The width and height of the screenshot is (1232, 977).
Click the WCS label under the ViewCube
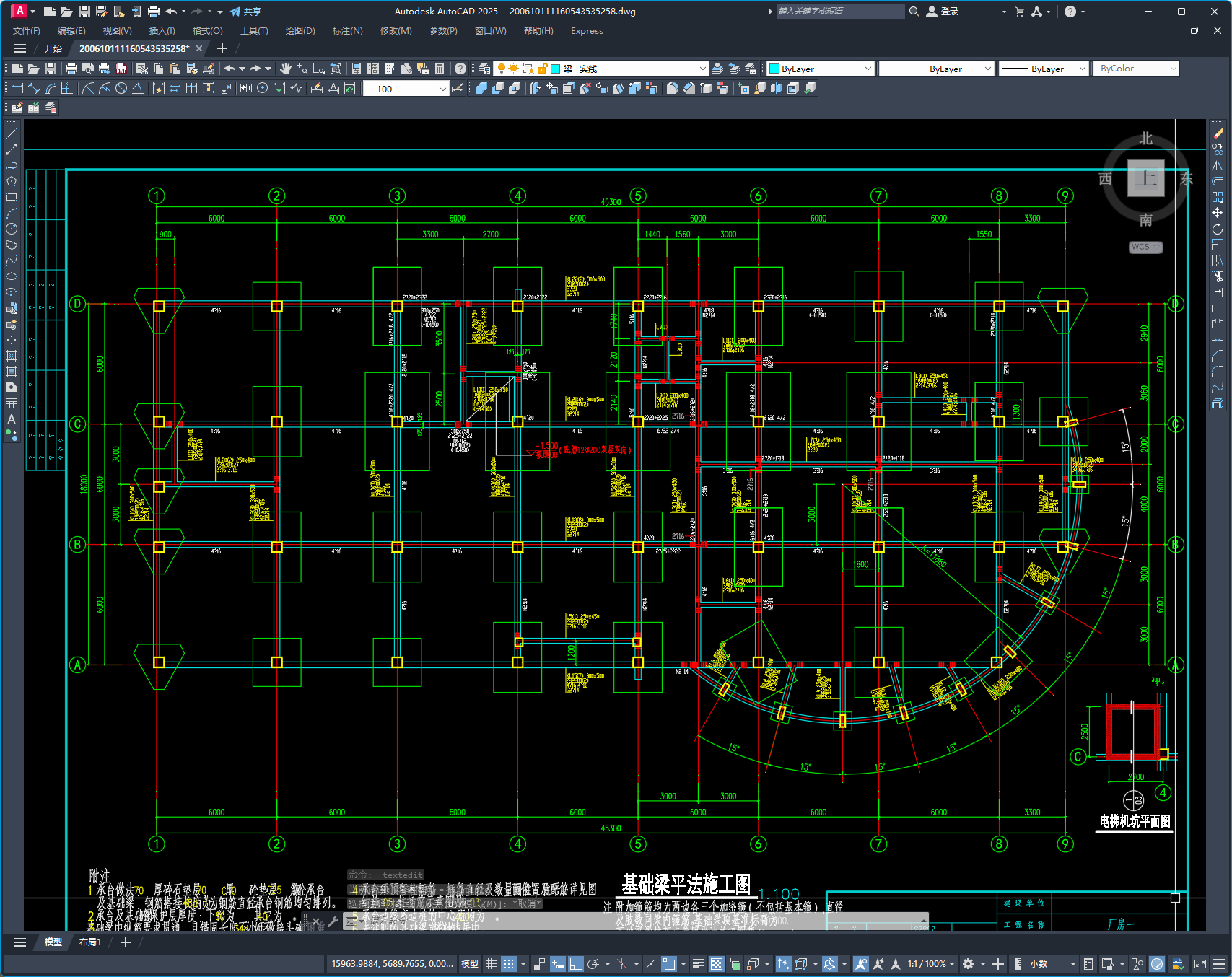coord(1145,247)
